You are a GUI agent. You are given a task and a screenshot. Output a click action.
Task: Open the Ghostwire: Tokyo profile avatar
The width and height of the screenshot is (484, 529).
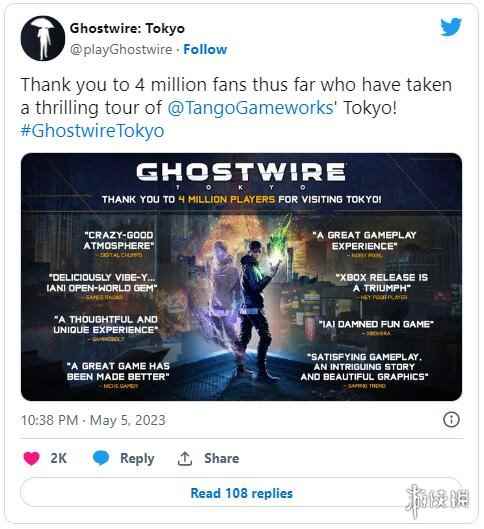[x=43, y=38]
